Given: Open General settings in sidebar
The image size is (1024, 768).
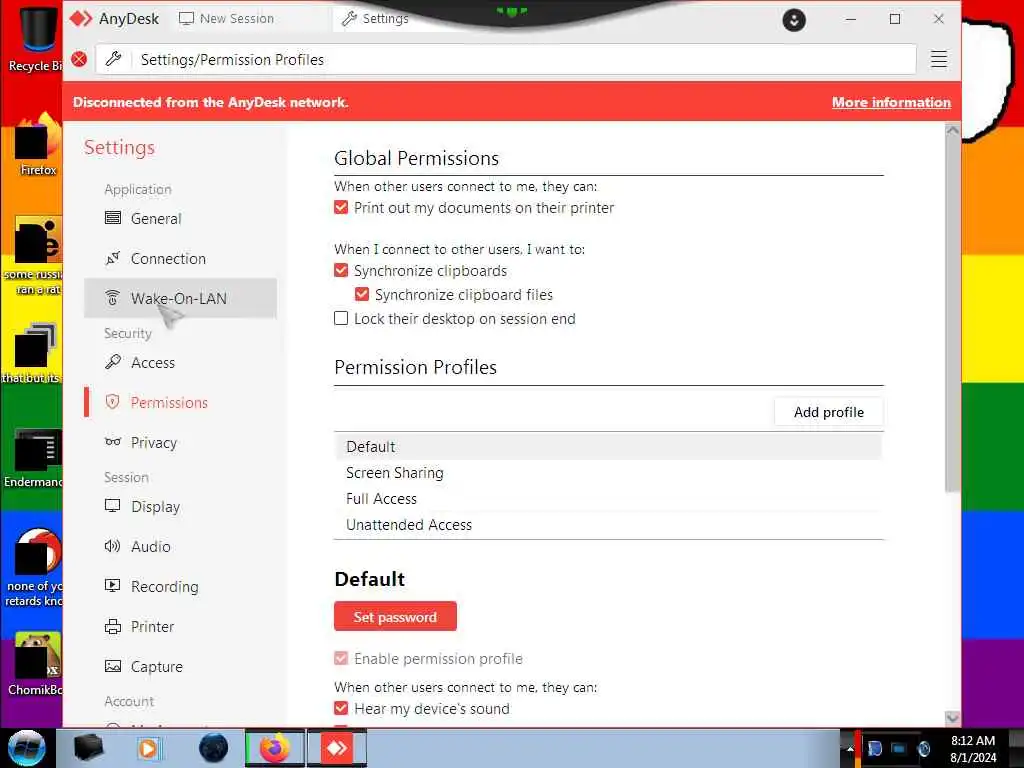Looking at the screenshot, I should tap(180, 218).
